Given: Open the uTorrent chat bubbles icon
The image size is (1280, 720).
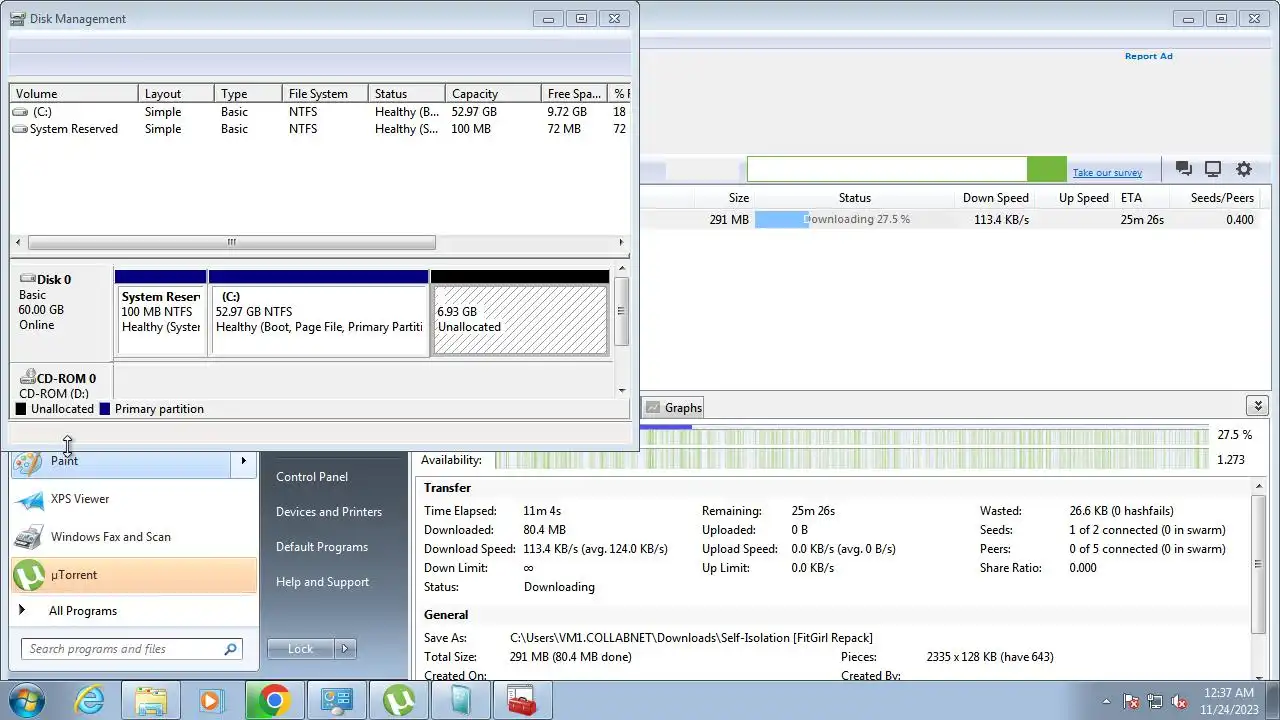Looking at the screenshot, I should tap(1184, 170).
